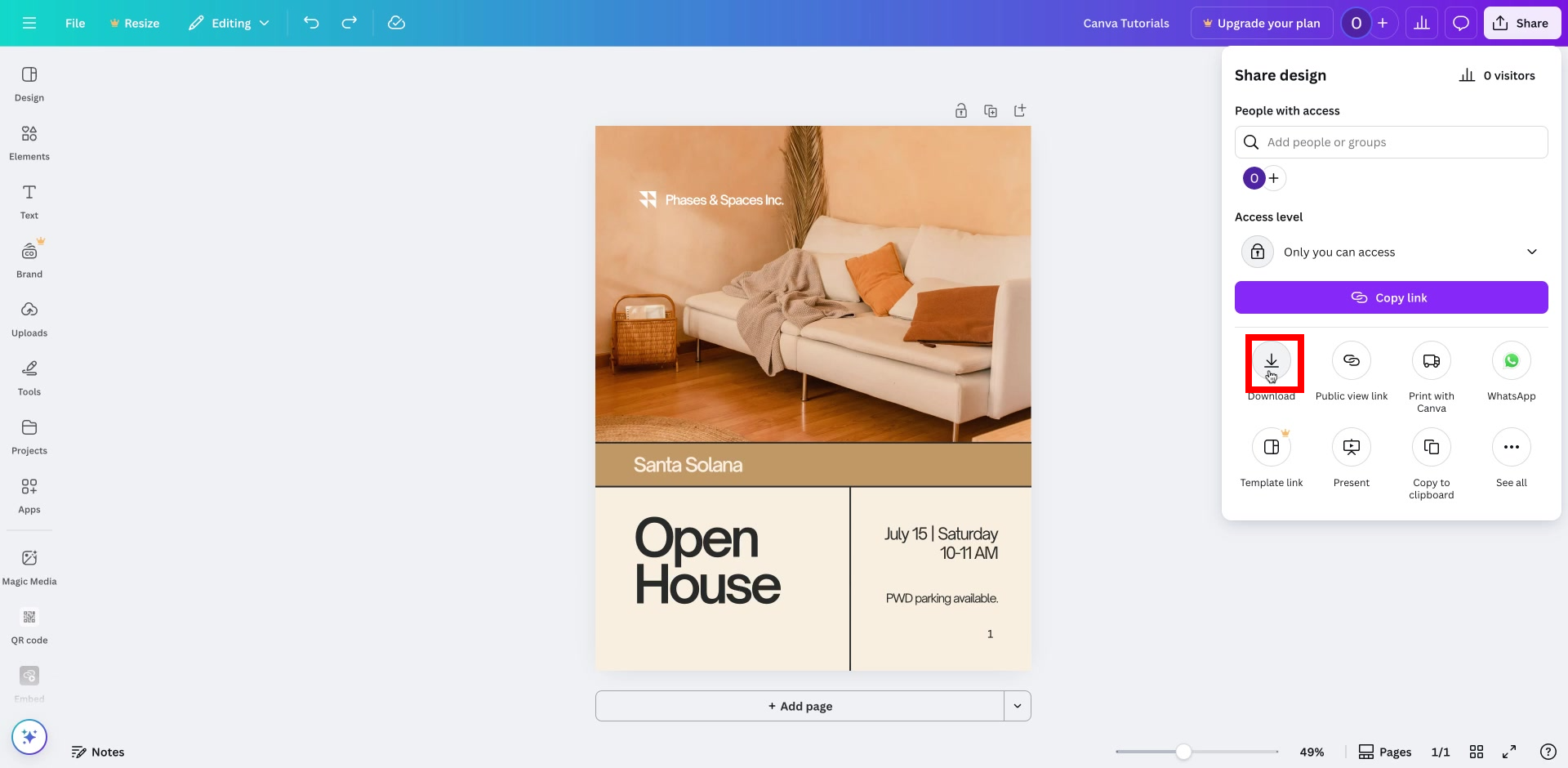Open the Brand panel

[x=29, y=259]
